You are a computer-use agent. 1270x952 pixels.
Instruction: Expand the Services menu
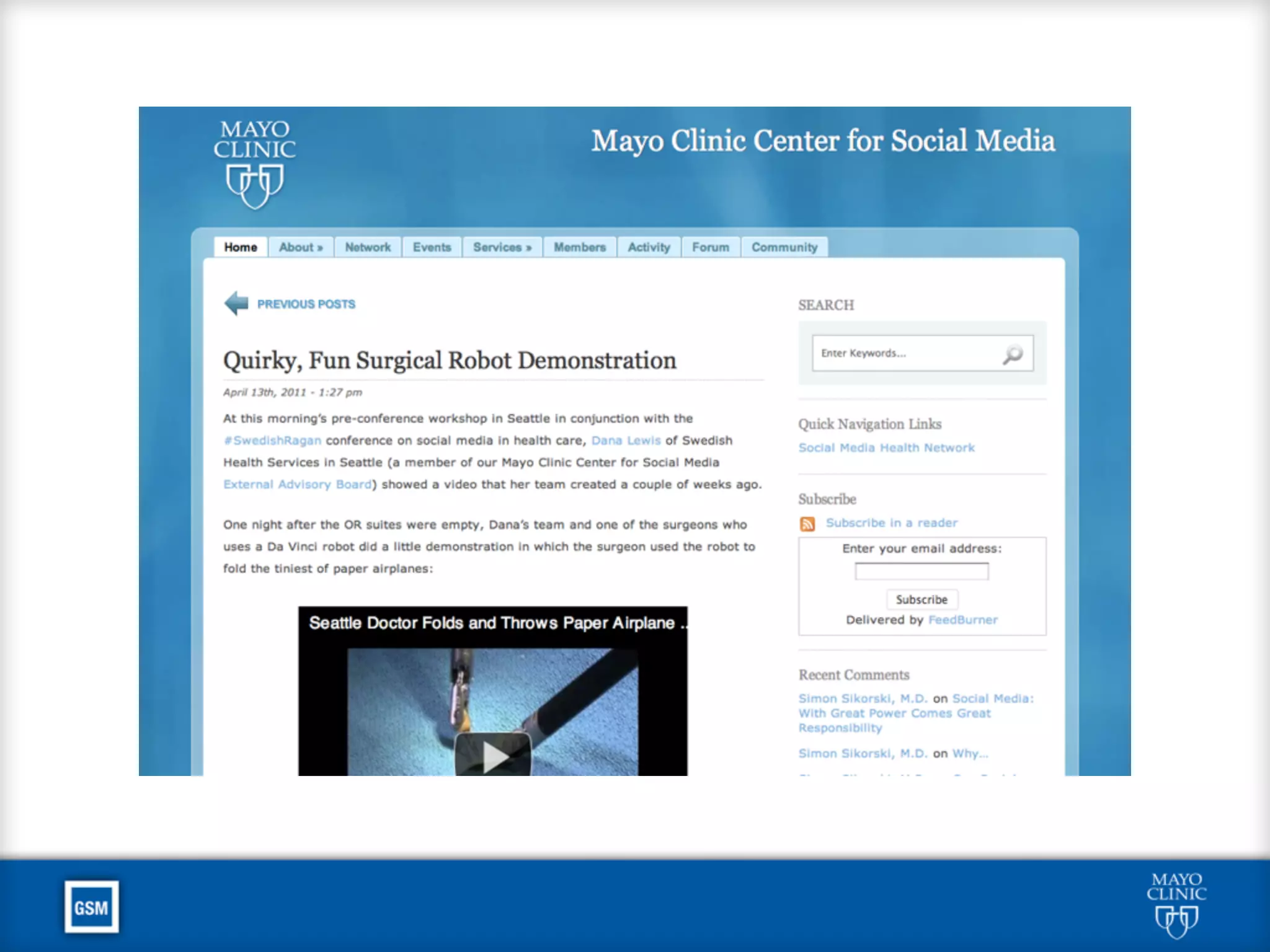click(x=502, y=247)
